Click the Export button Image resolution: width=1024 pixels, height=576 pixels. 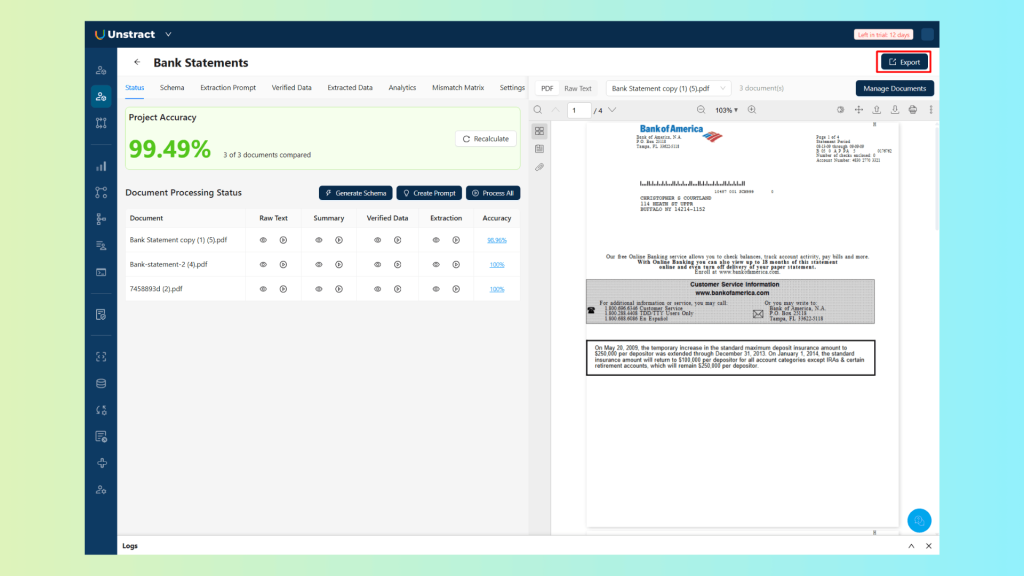(904, 62)
